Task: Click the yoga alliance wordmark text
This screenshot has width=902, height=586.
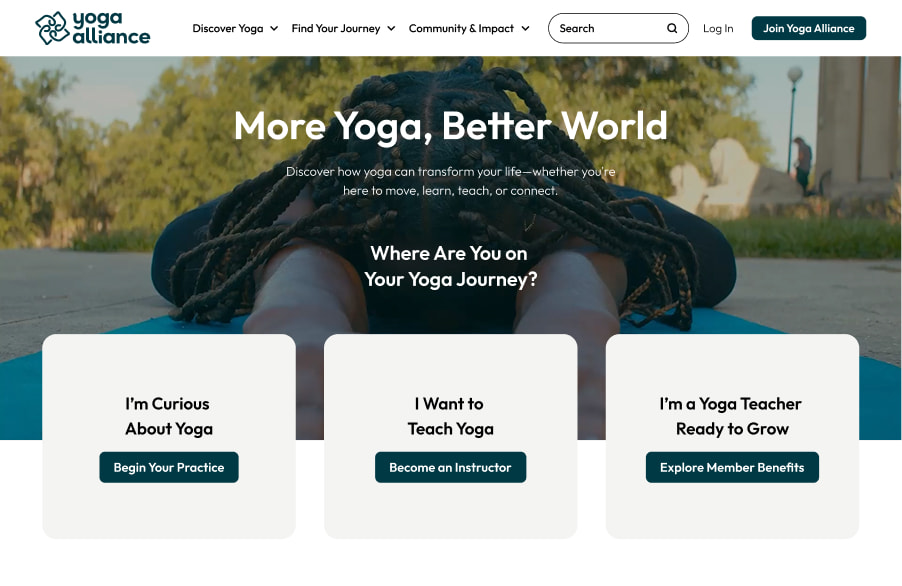Action: [x=111, y=28]
